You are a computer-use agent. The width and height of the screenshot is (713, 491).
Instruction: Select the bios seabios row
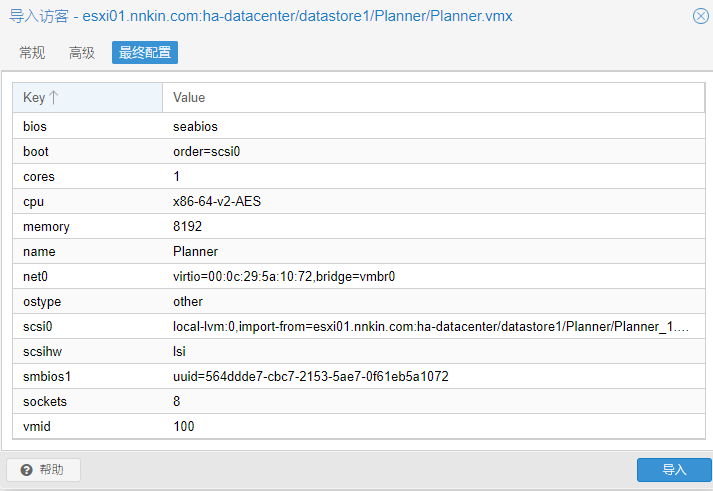[358, 127]
